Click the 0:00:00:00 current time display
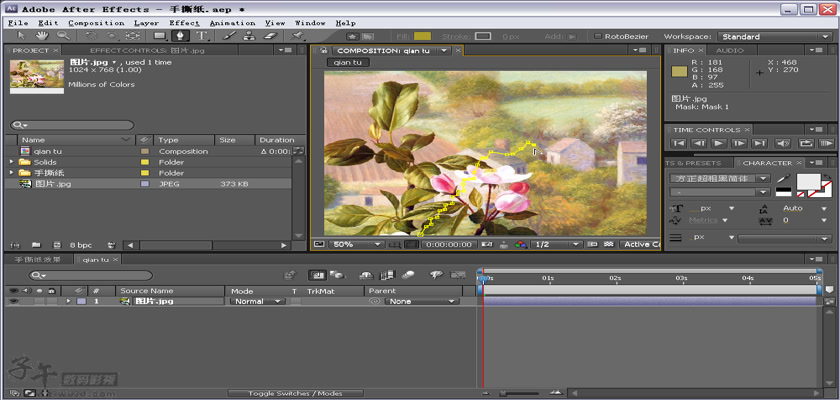Viewport: 840px width, 400px height. (448, 245)
